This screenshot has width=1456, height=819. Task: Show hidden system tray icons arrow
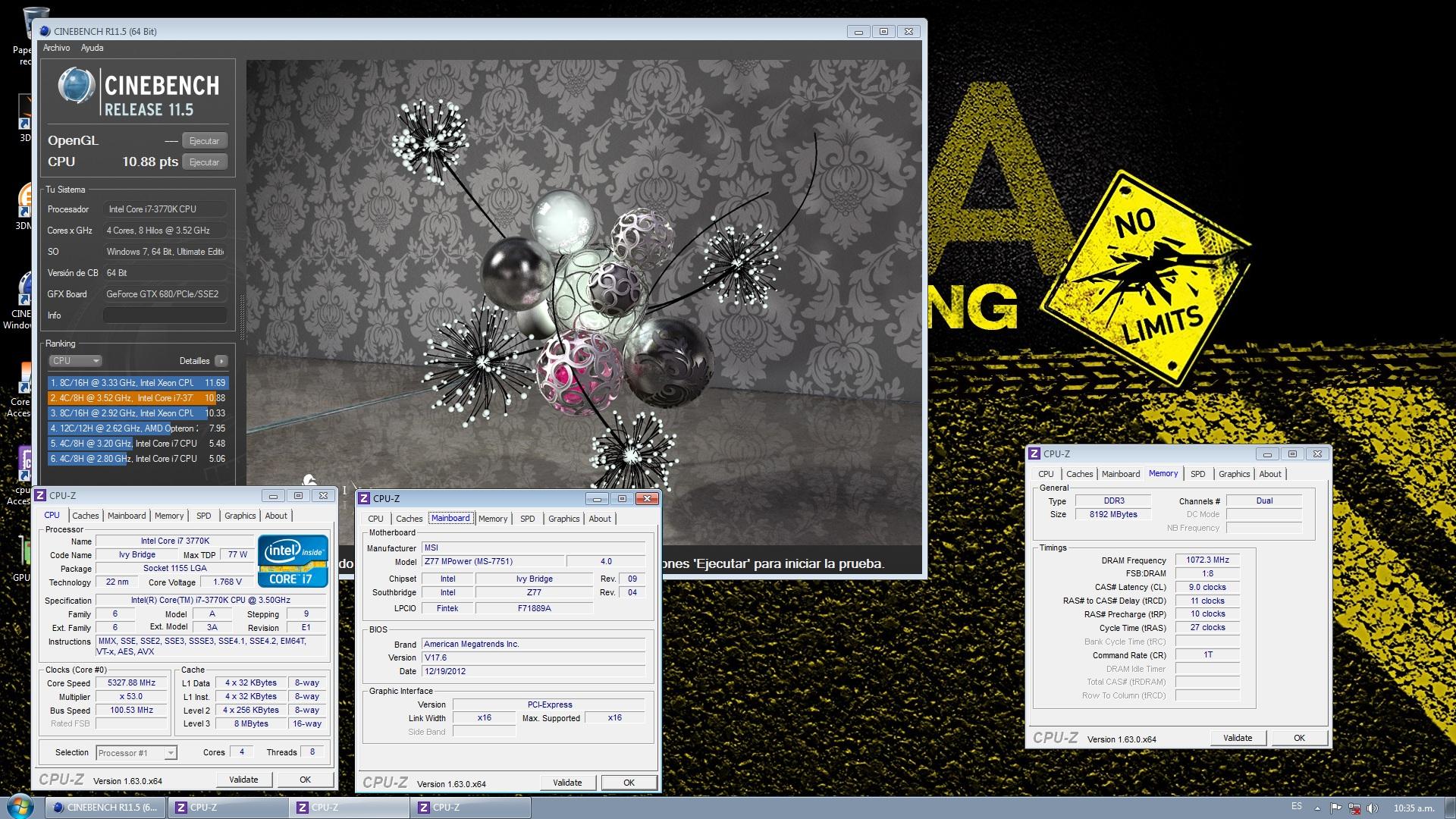[x=1317, y=808]
